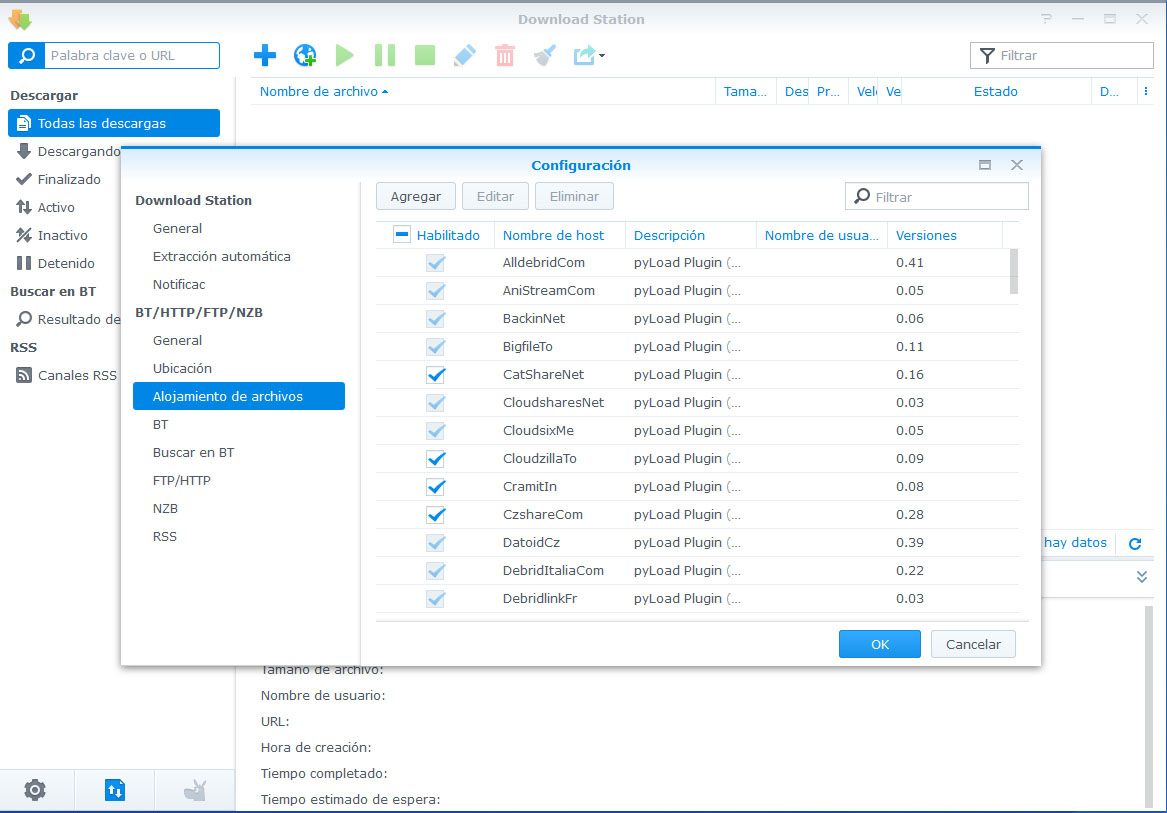Sort by Nombre de usuario column header
Screen dimensions: 1167x813
(x=822, y=235)
